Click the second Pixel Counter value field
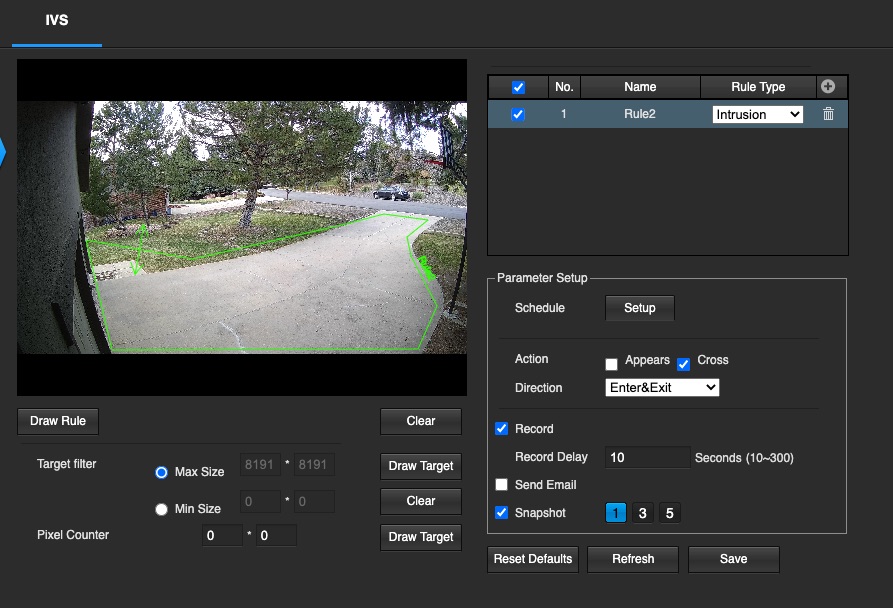Viewport: 893px width, 608px height. pyautogui.click(x=276, y=536)
